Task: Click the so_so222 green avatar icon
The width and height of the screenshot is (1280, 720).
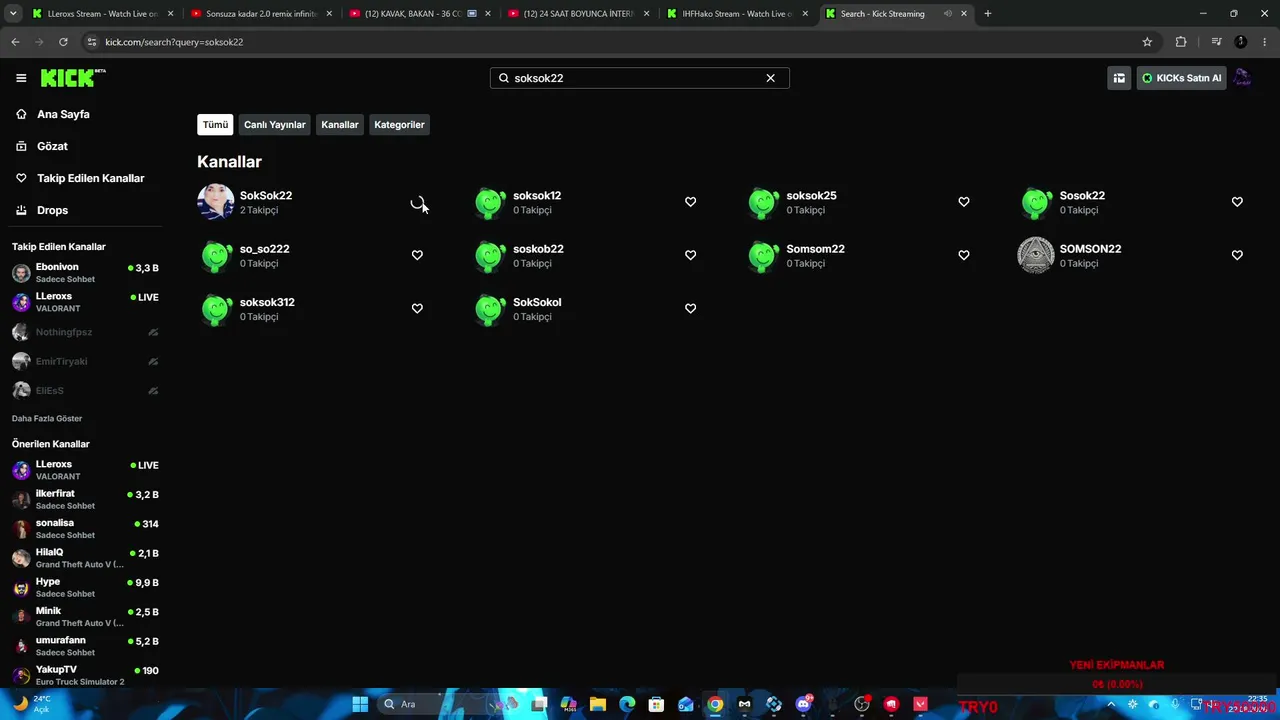Action: (x=217, y=255)
